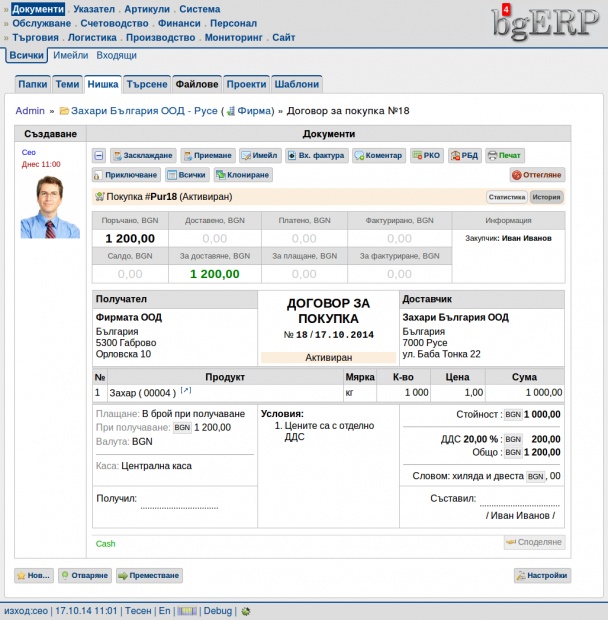The width and height of the screenshot is (608, 620).
Task: Click the Заскладяване button
Action: [143, 155]
